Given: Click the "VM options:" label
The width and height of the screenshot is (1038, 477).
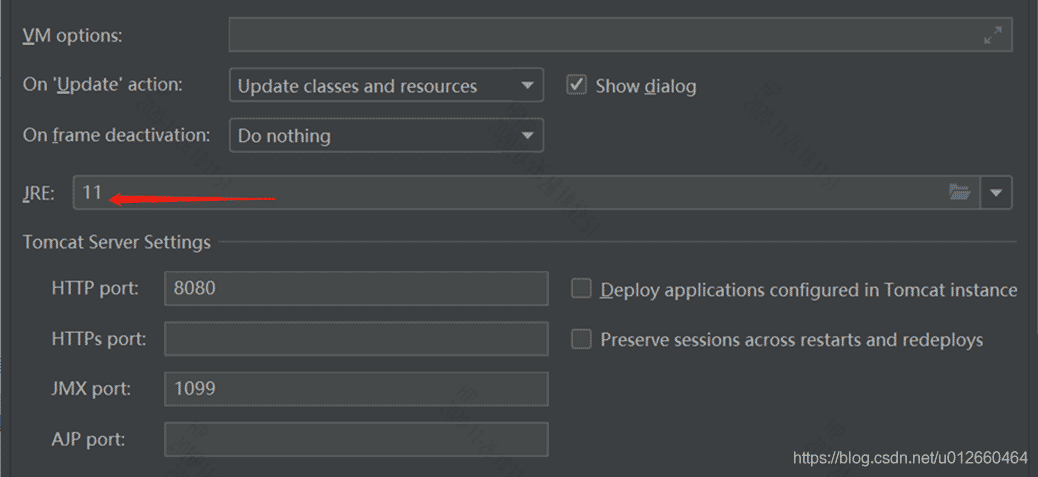Looking at the screenshot, I should (x=73, y=36).
